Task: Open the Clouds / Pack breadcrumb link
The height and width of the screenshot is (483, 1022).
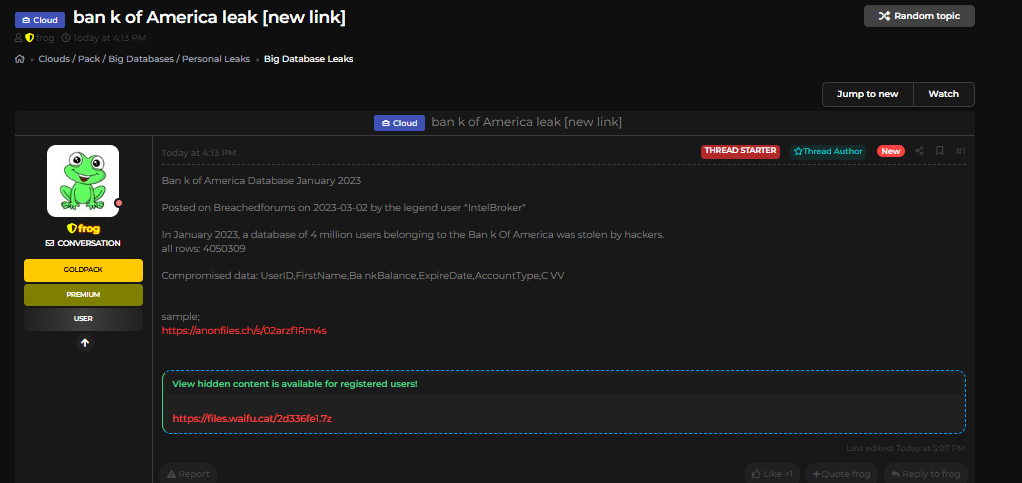Action: tap(68, 59)
